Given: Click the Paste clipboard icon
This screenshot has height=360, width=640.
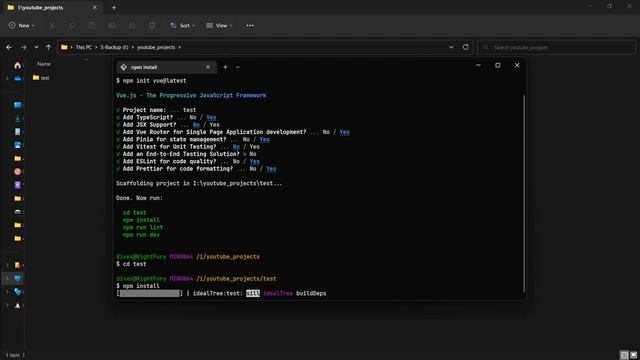Looking at the screenshot, I should click(92, 25).
